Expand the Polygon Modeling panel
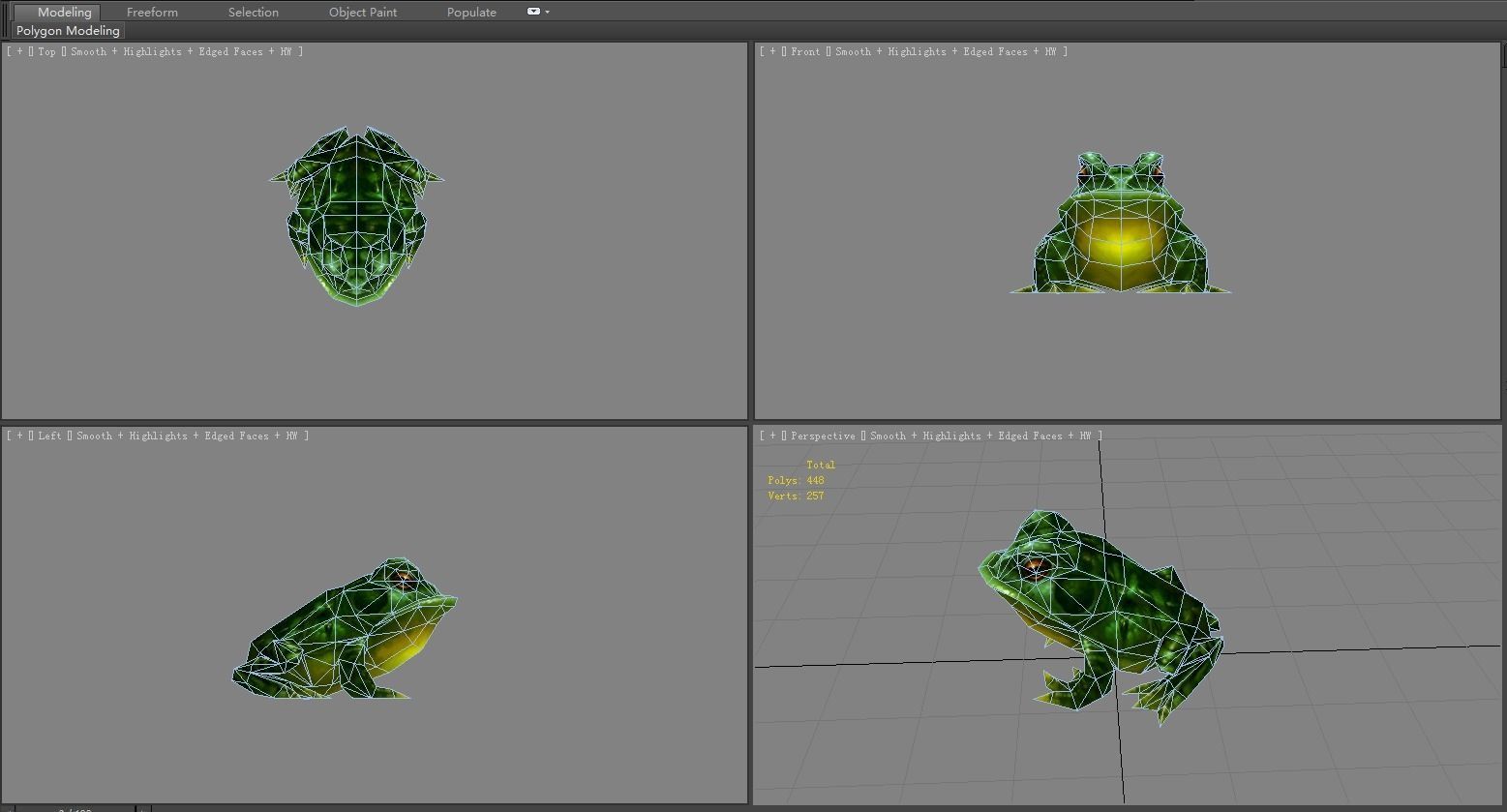The width and height of the screenshot is (1507, 812). pos(68,31)
